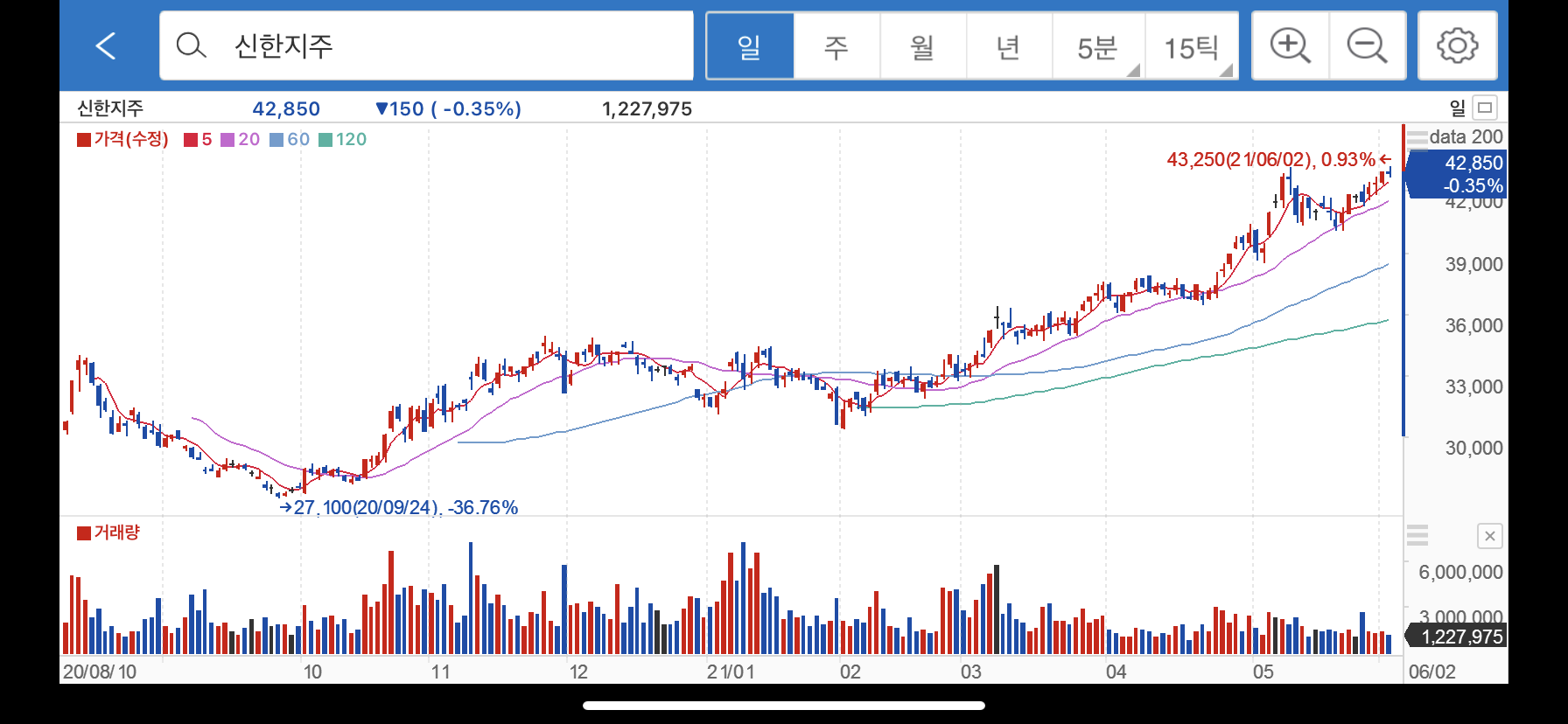Select the 주 weekly chart tab
Viewport: 1568px width, 724px height.
(836, 45)
